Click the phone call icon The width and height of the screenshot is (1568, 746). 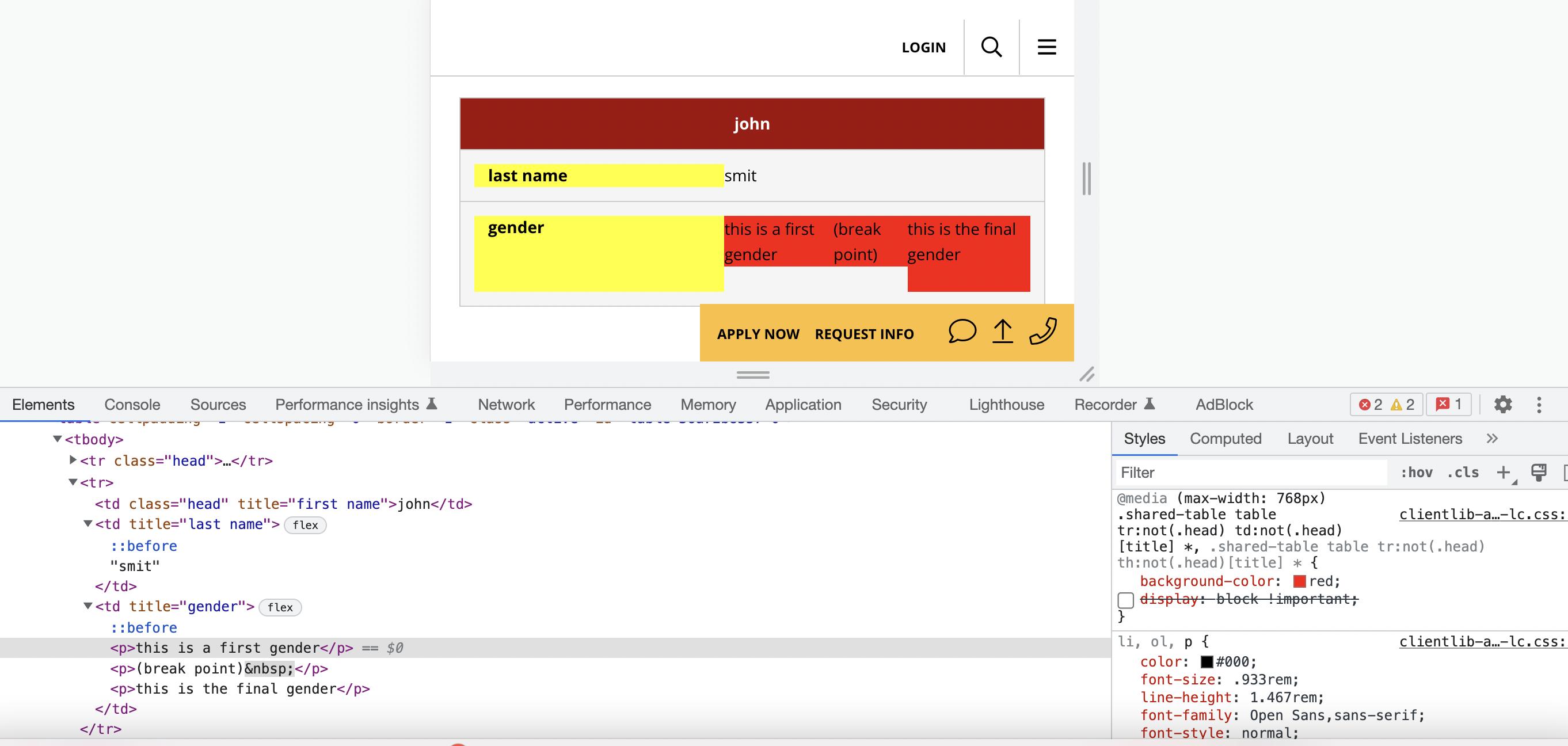coord(1042,332)
